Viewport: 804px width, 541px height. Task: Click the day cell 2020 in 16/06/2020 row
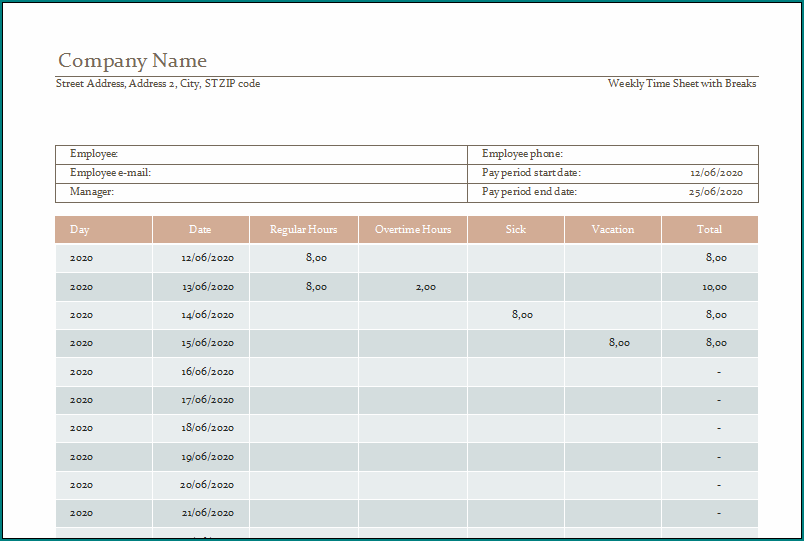104,372
